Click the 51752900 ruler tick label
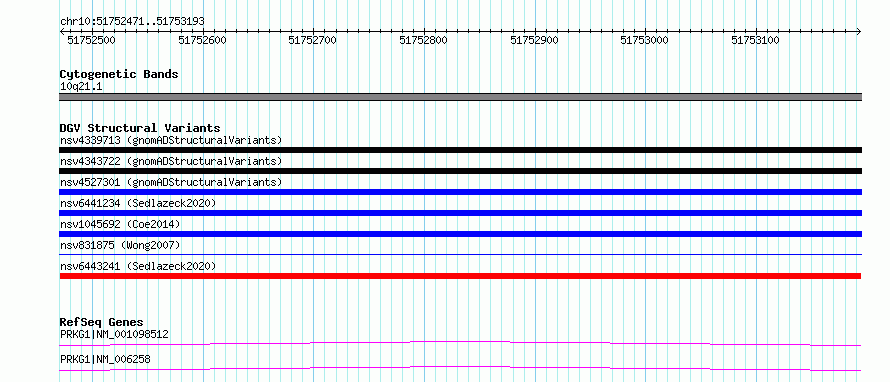Viewport: 890px width, 382px height. point(534,40)
